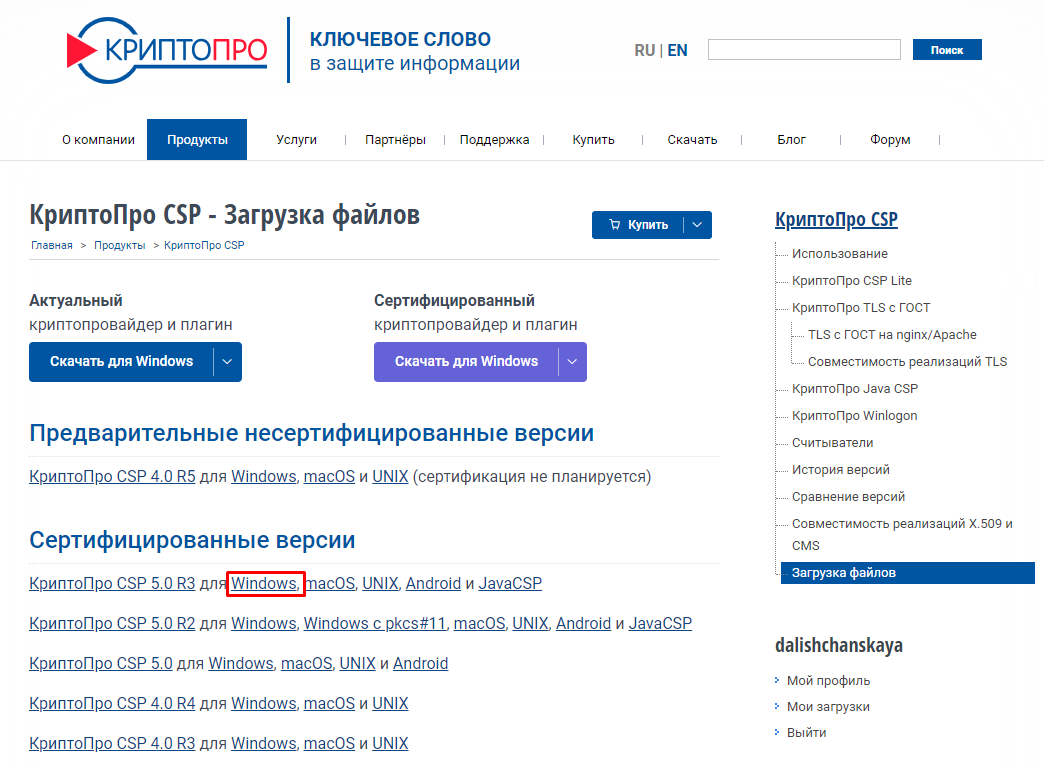
Task: Open КриптоПро CSP 4.0 R3 link
Action: click(x=113, y=743)
